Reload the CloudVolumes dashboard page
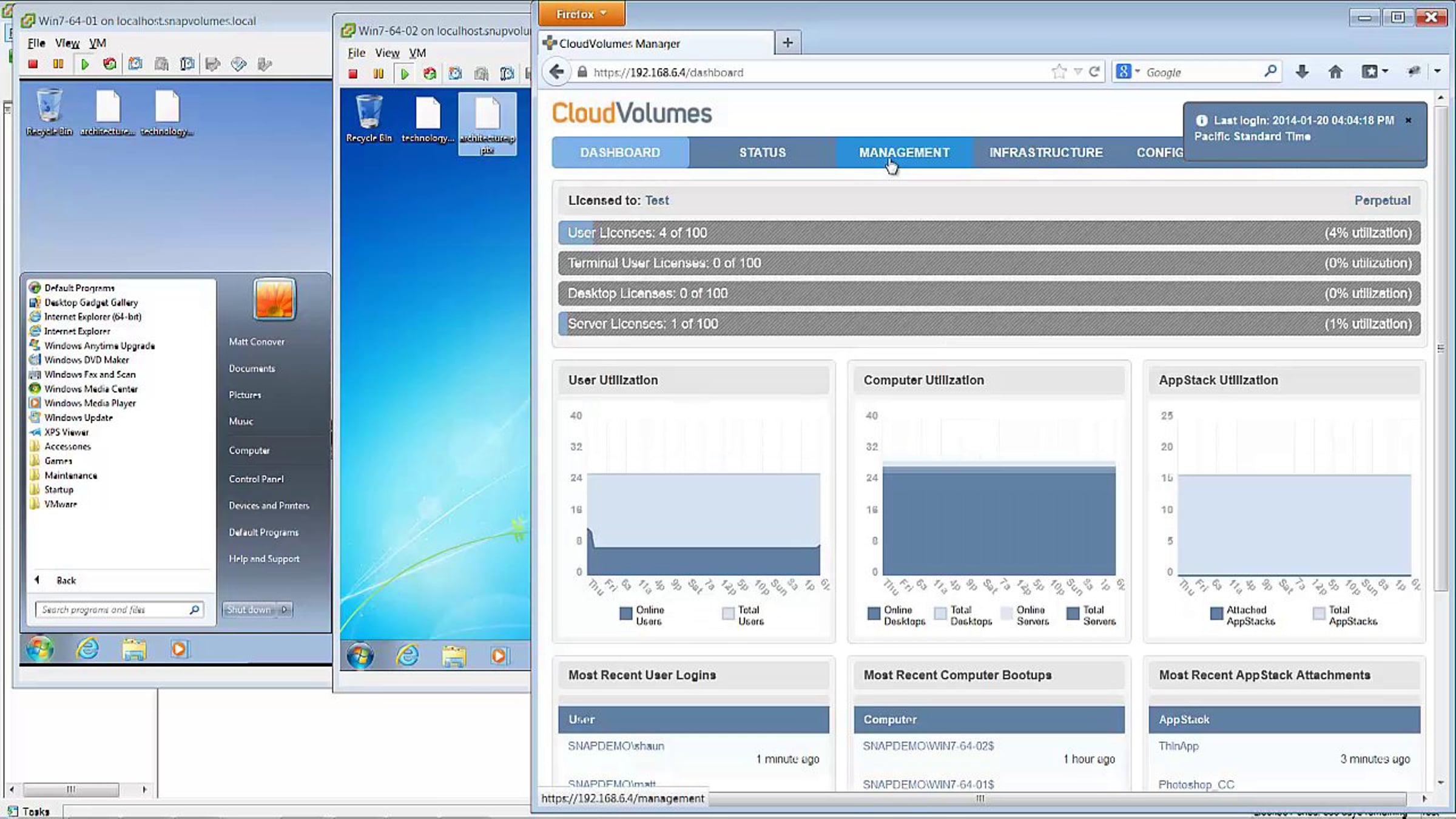This screenshot has height=819, width=1456. point(1094,72)
